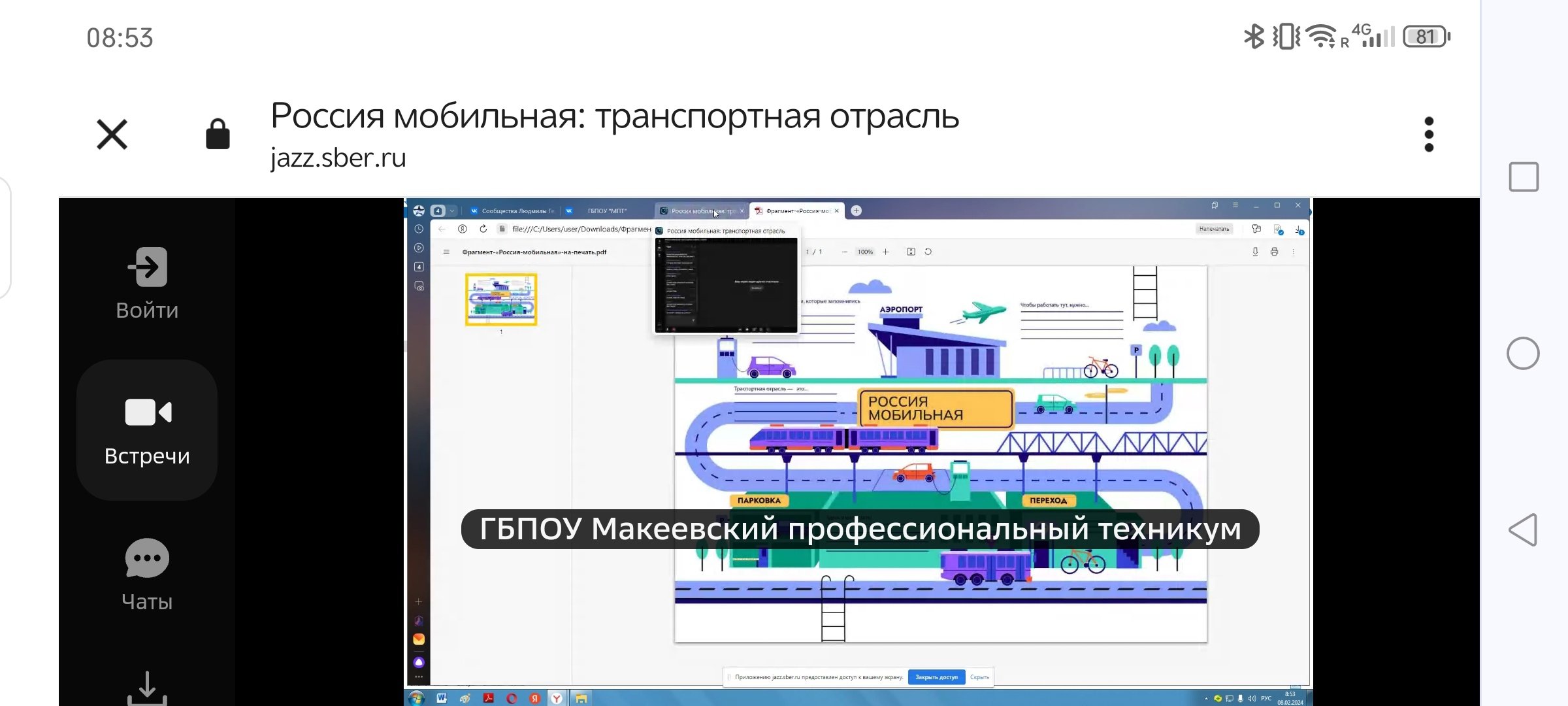The height and width of the screenshot is (706, 1568).
Task: Close the jazz.sber.ru browser tab with X
Action: 112,135
